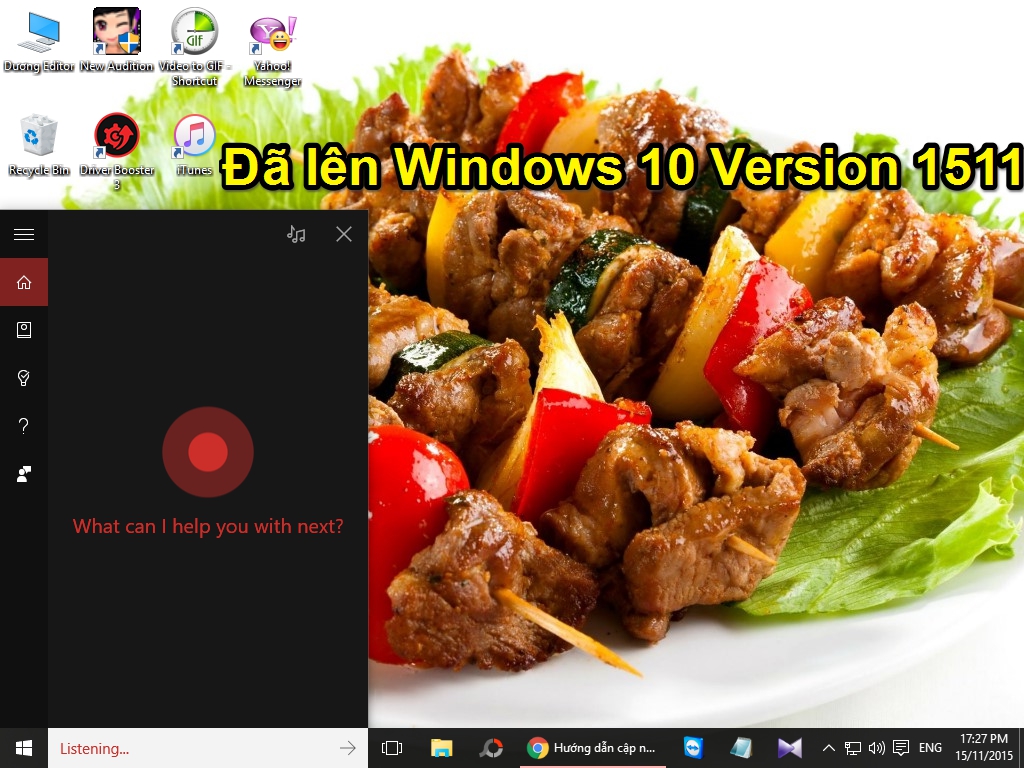1024x768 pixels.
Task: Click the 'What can I help you with next?' text
Action: coord(208,526)
